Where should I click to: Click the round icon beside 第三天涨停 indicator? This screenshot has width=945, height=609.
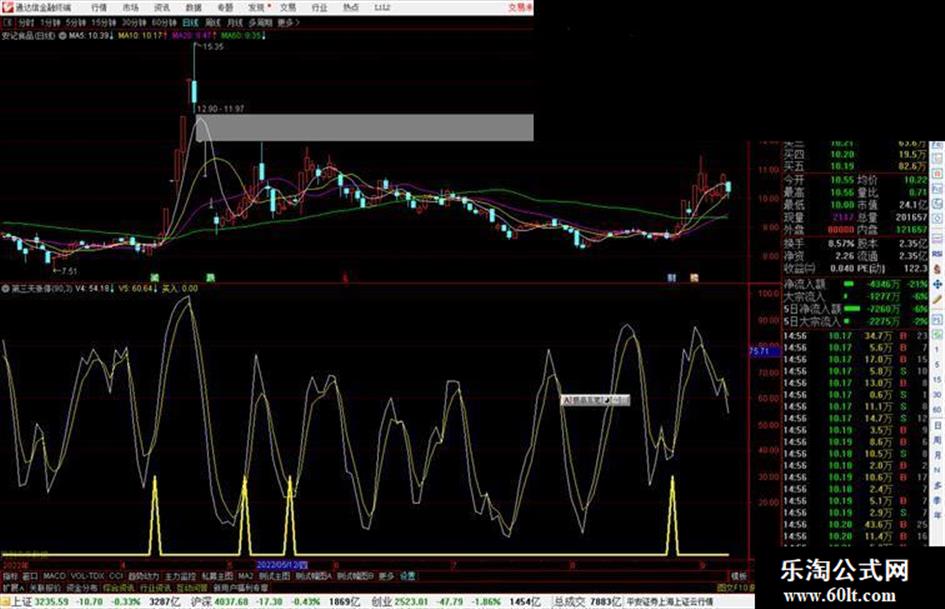coord(6,288)
